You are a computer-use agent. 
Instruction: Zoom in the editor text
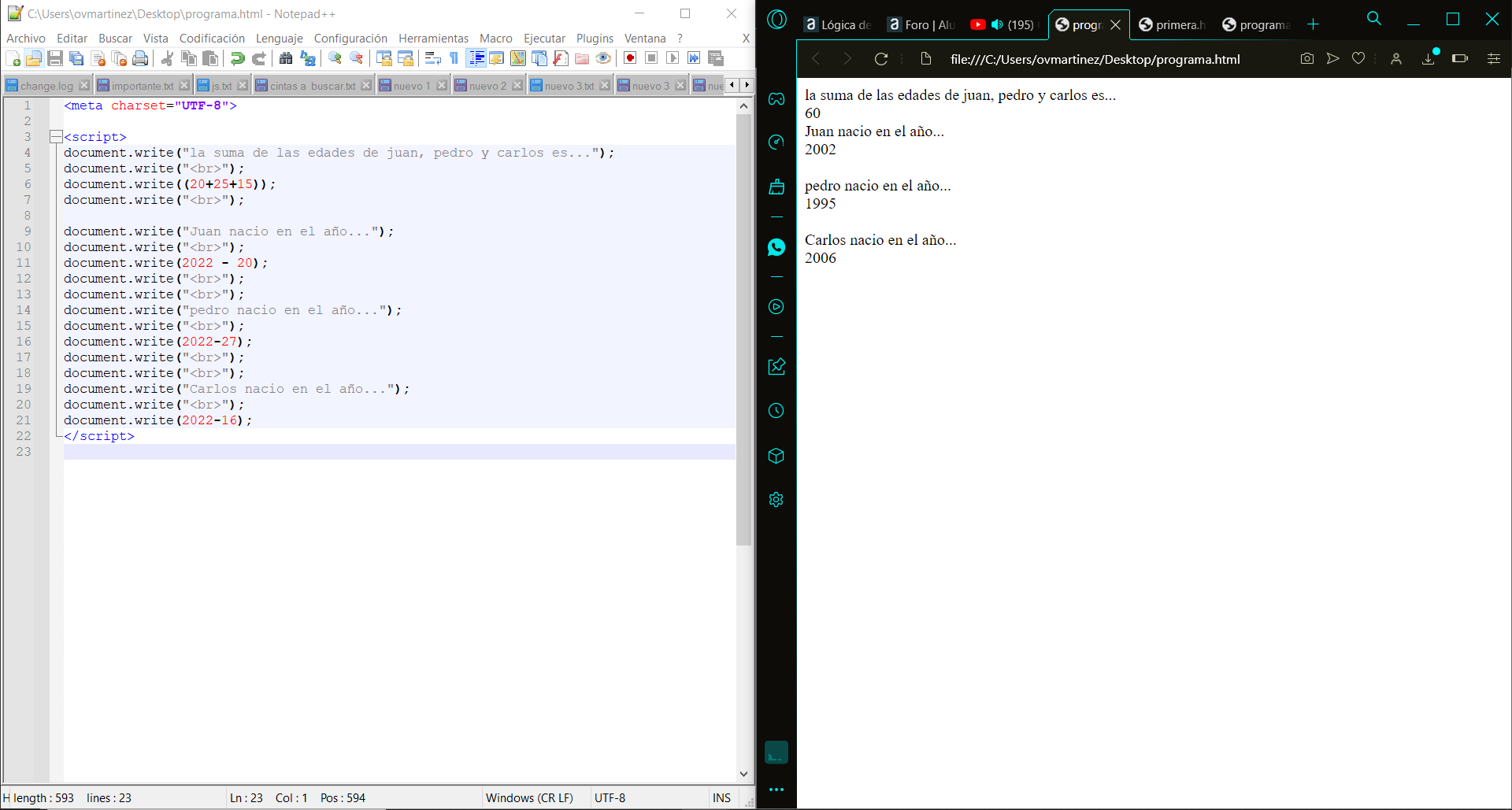click(x=335, y=58)
